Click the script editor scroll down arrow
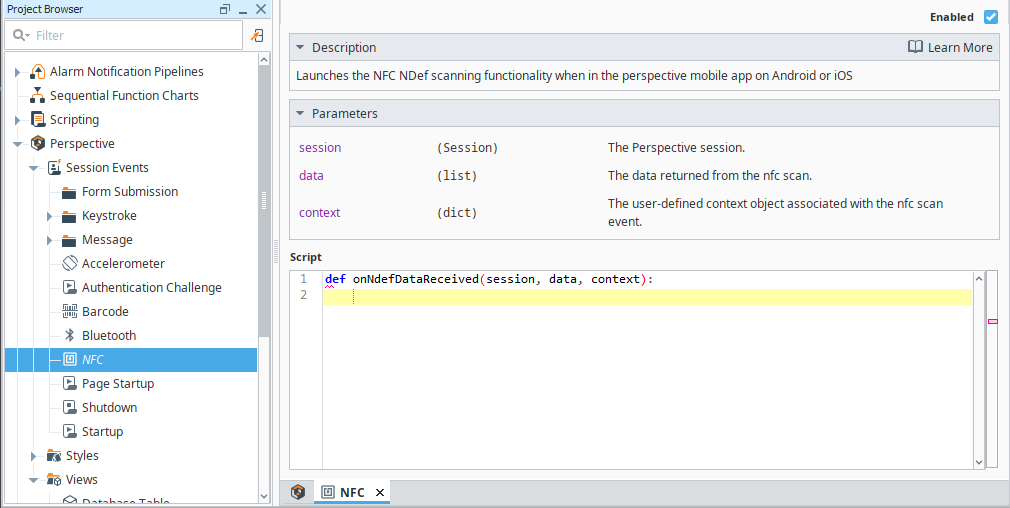 pyautogui.click(x=979, y=462)
